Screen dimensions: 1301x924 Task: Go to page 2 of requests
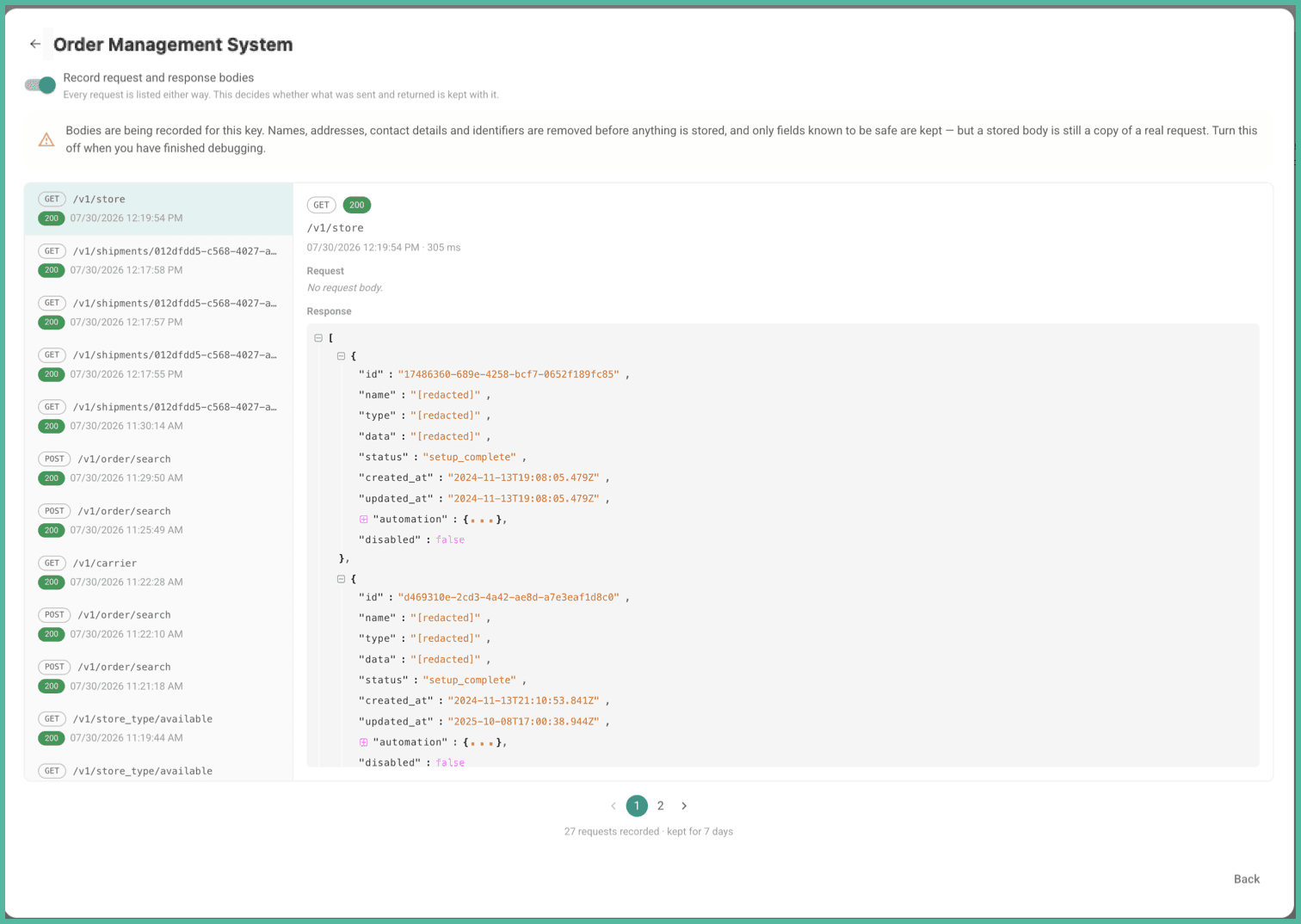click(x=661, y=806)
